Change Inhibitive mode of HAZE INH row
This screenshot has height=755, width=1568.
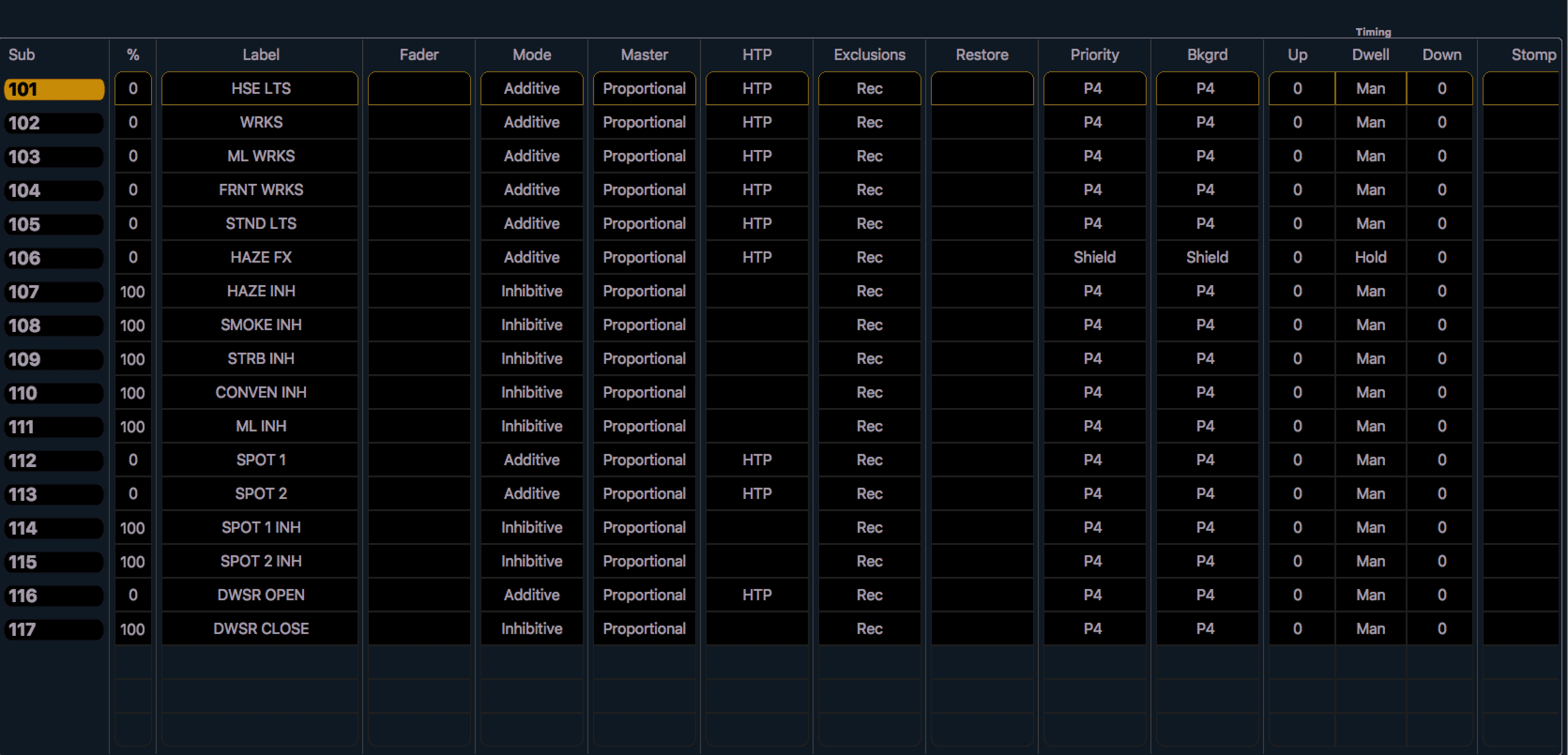532,291
